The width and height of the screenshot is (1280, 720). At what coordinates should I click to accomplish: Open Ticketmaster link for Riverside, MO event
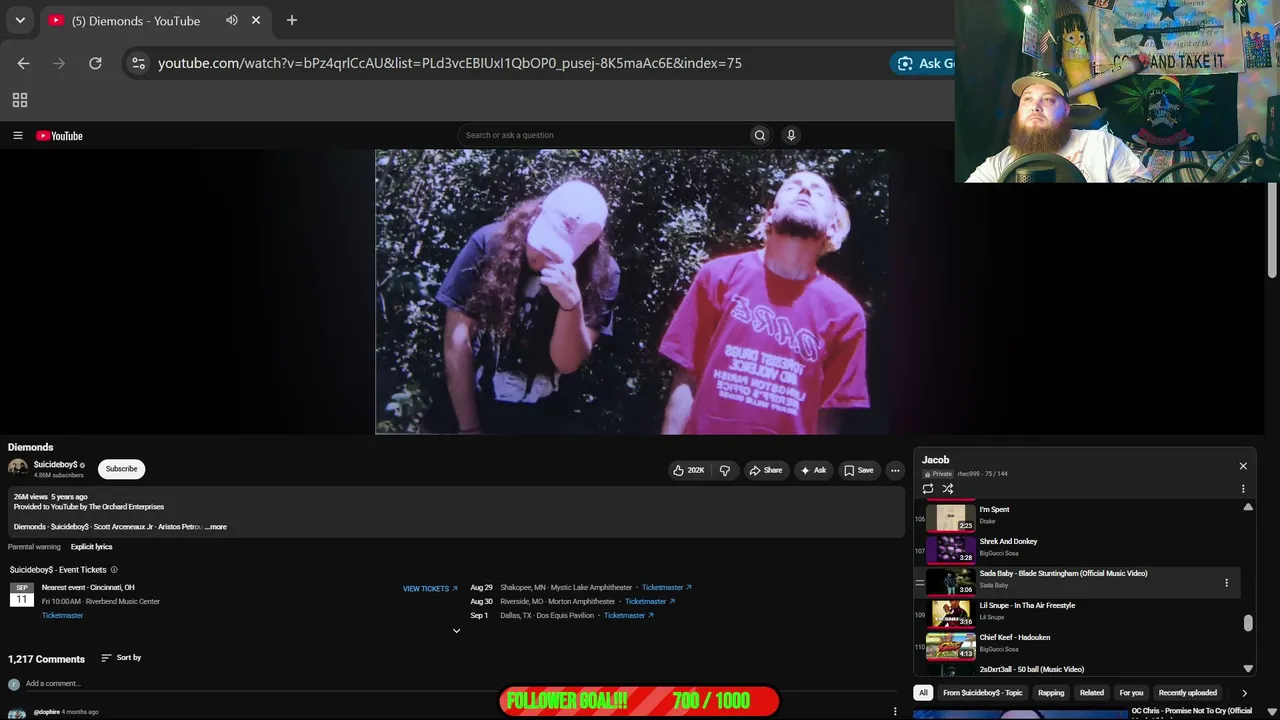(650, 602)
